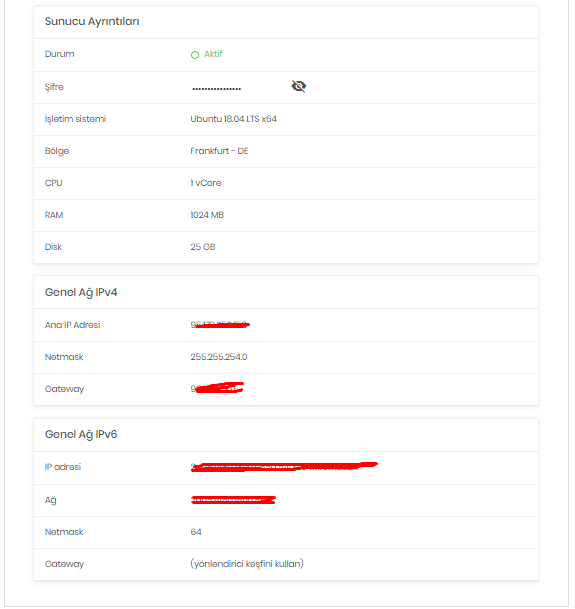Viewport: 575px width, 609px height.
Task: Click the IPv6 netmask 64 value
Action: [196, 532]
